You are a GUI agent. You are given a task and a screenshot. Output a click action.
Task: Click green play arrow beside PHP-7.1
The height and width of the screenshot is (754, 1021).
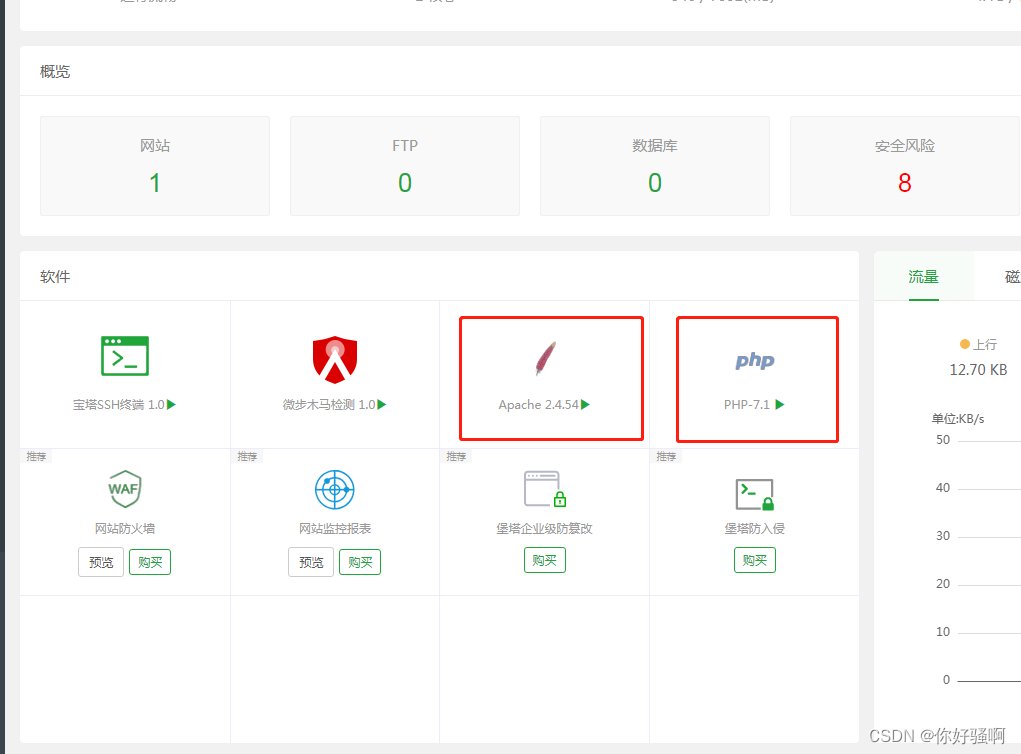coord(780,404)
